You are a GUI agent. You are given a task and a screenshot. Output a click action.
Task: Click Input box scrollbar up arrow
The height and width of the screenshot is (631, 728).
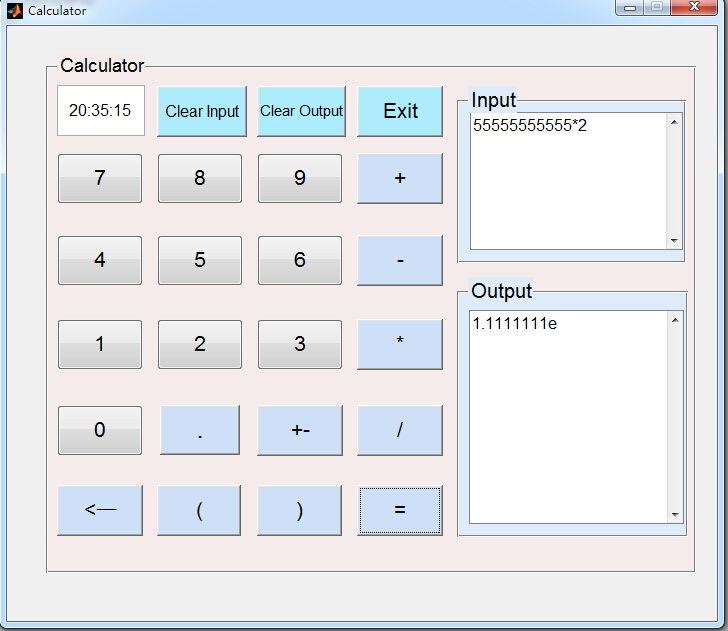(674, 122)
